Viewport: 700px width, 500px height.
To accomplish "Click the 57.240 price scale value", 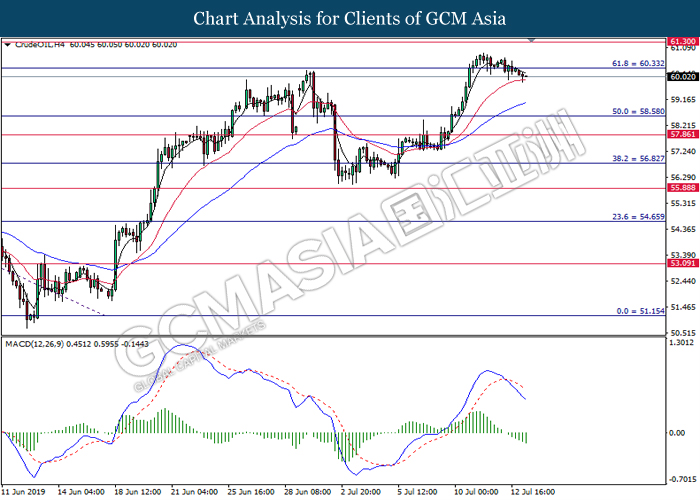I will [683, 151].
